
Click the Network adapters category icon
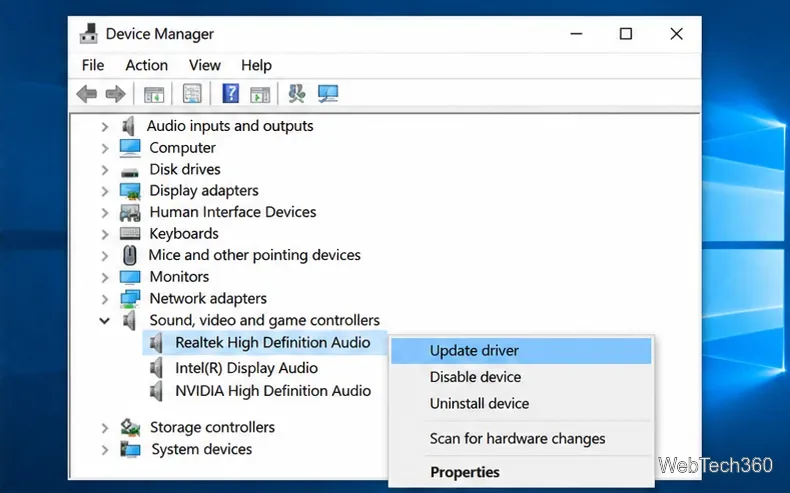click(130, 298)
